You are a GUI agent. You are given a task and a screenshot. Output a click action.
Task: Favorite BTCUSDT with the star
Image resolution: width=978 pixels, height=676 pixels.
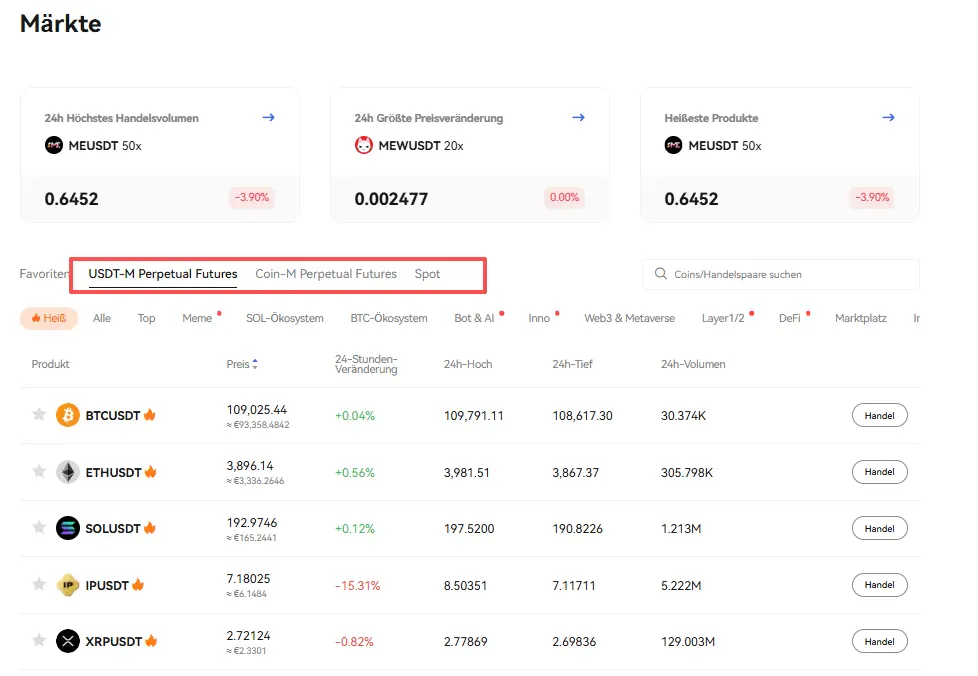[x=39, y=415]
